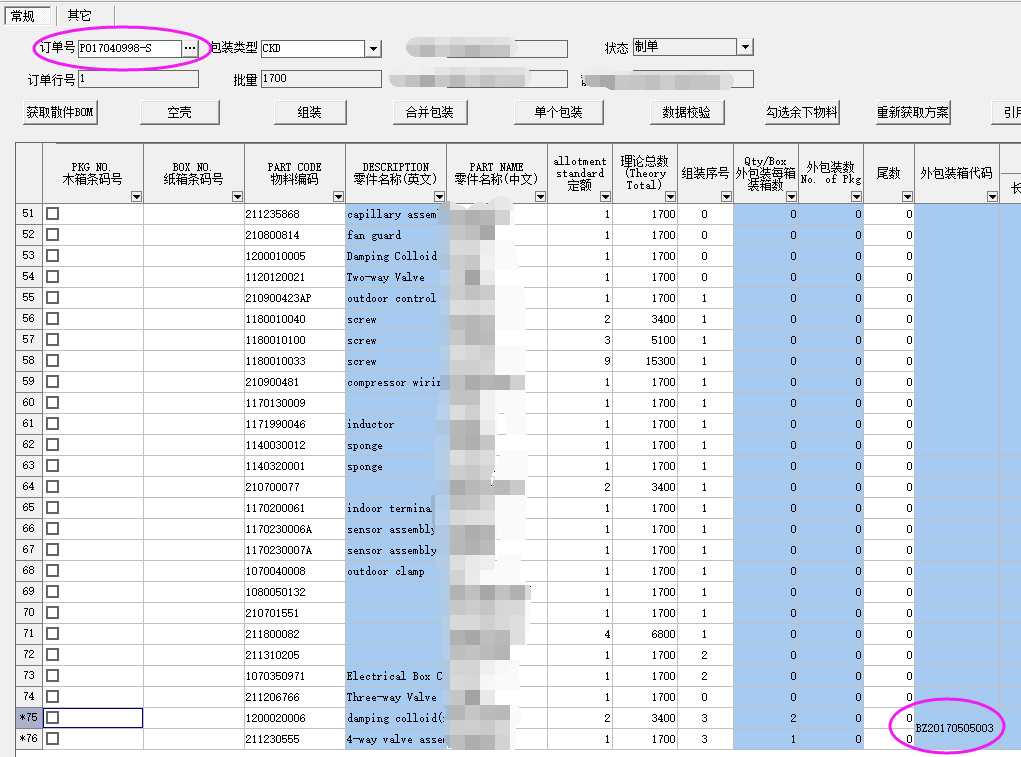Viewport: 1021px width, 757px height.
Task: Select the package code BZ20170505003 cell
Action: pos(957,728)
